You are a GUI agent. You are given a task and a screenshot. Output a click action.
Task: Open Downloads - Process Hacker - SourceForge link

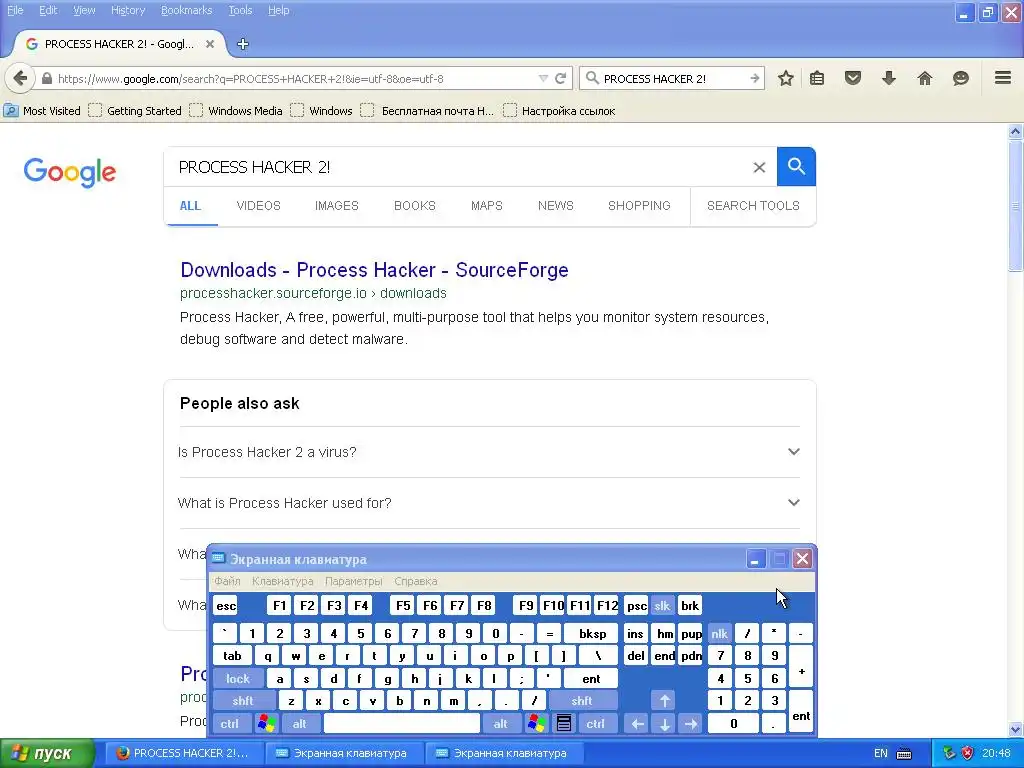(x=374, y=270)
